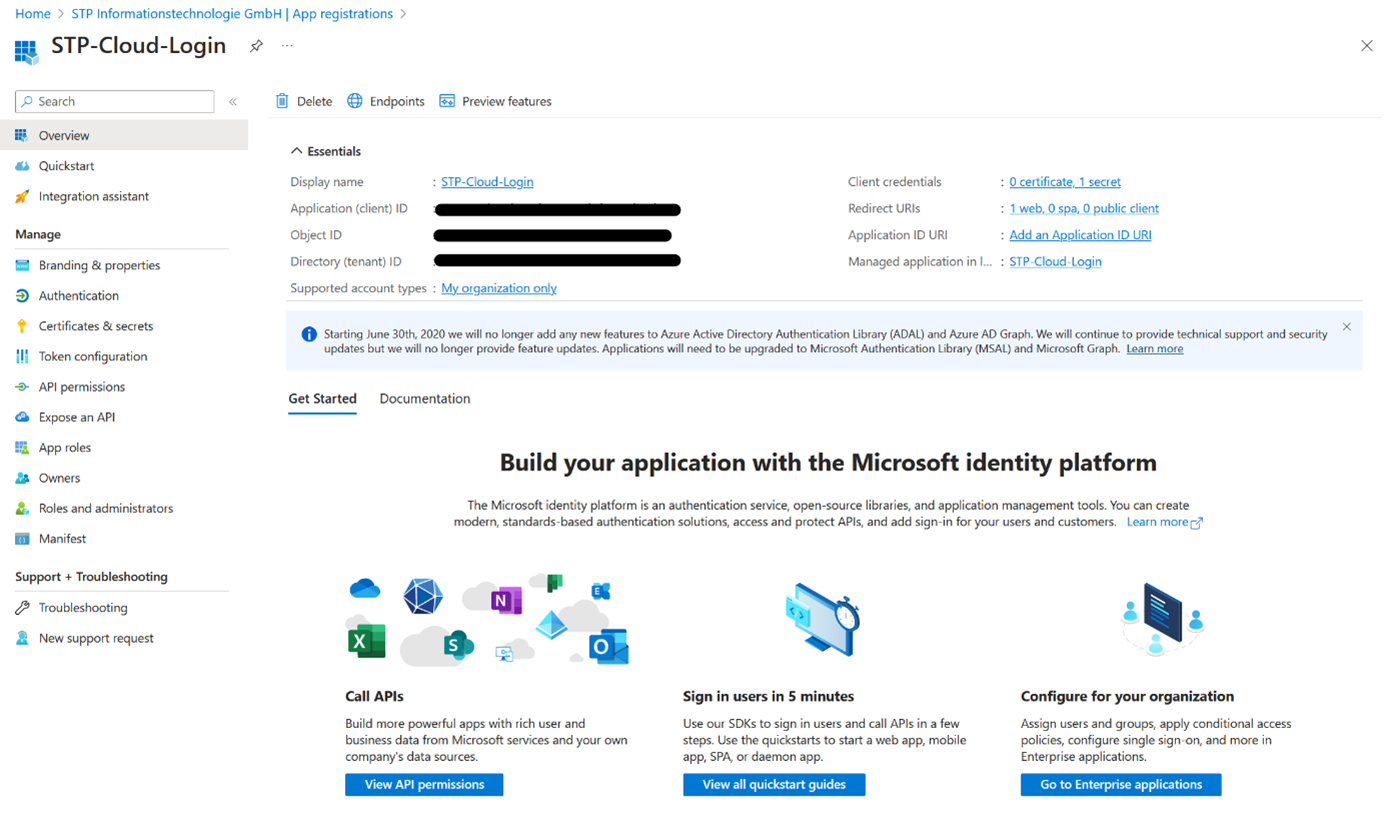Click the Branding & properties icon
1386x819 pixels.
(22, 265)
